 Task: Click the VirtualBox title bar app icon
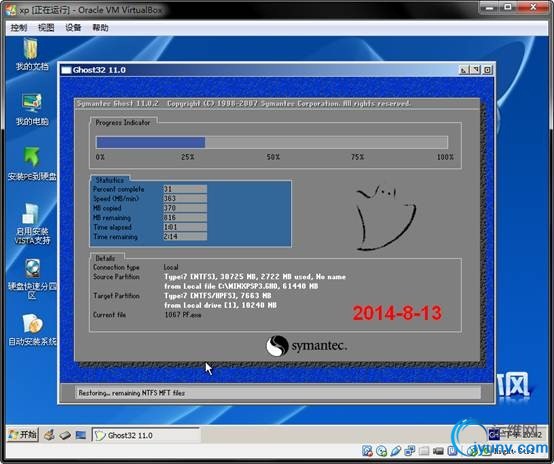[x=11, y=10]
